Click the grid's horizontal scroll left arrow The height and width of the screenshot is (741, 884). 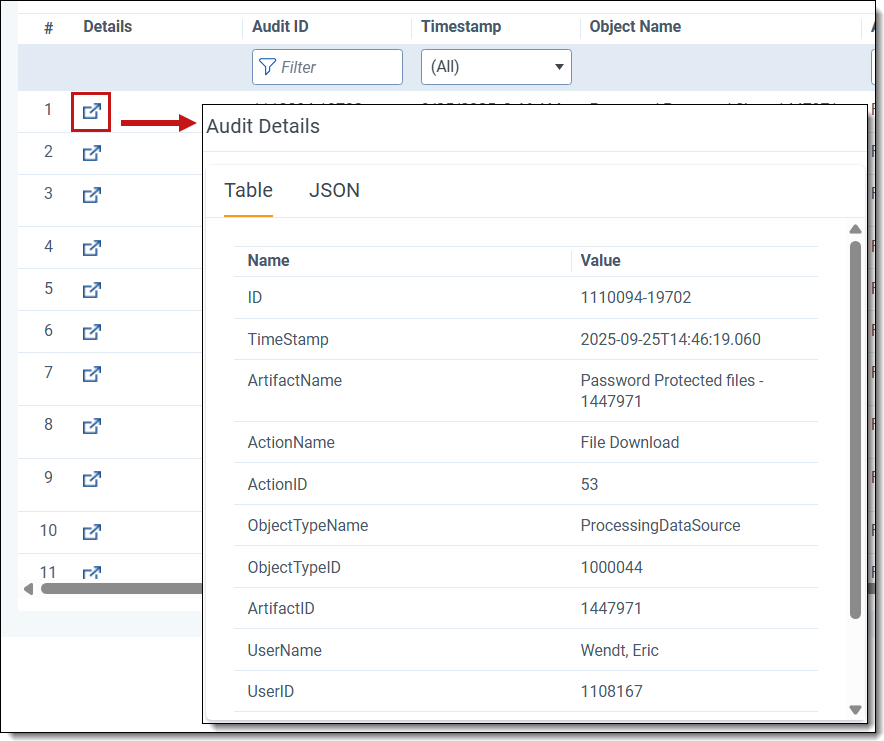click(28, 588)
